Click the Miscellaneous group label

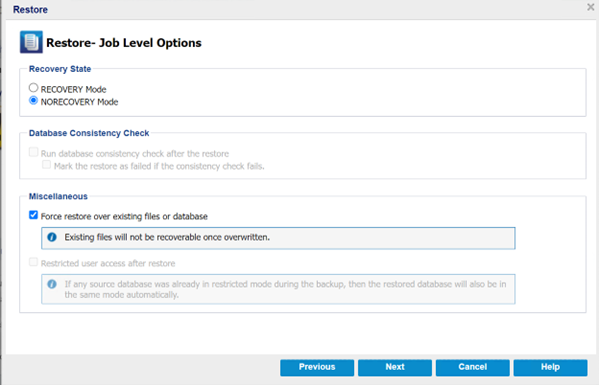58,196
